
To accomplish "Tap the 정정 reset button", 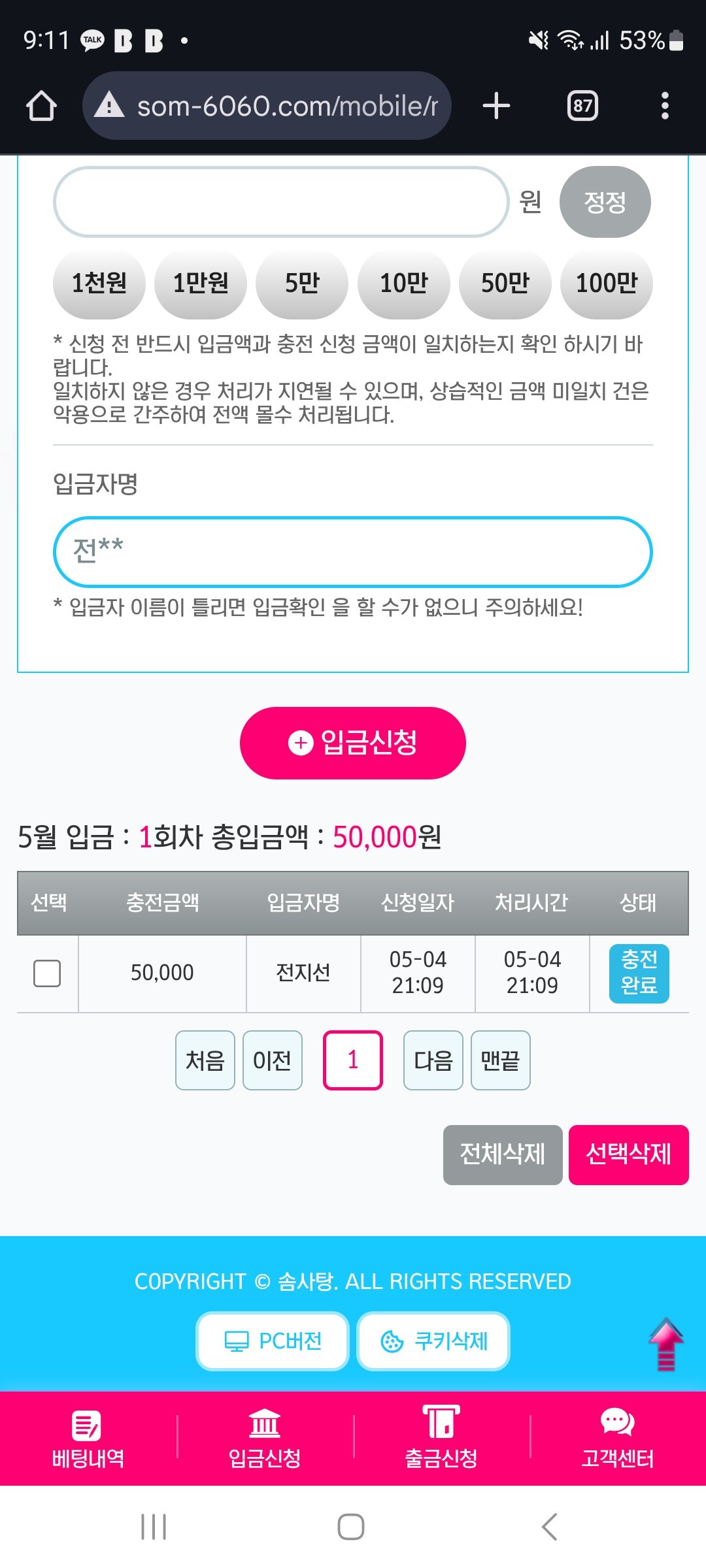I will (x=605, y=202).
